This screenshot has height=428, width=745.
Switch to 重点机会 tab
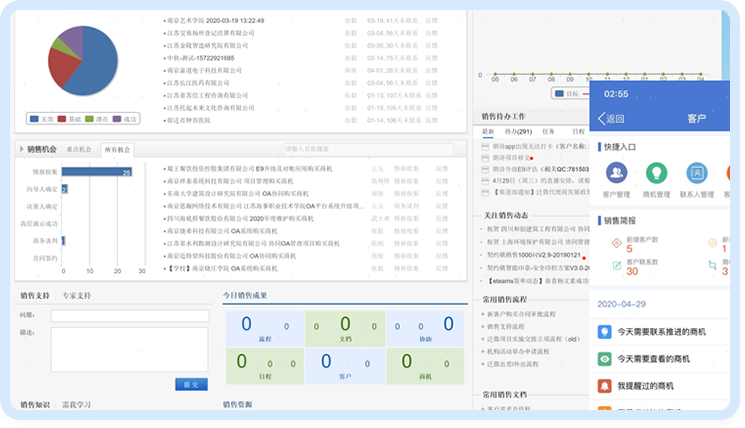(79, 149)
